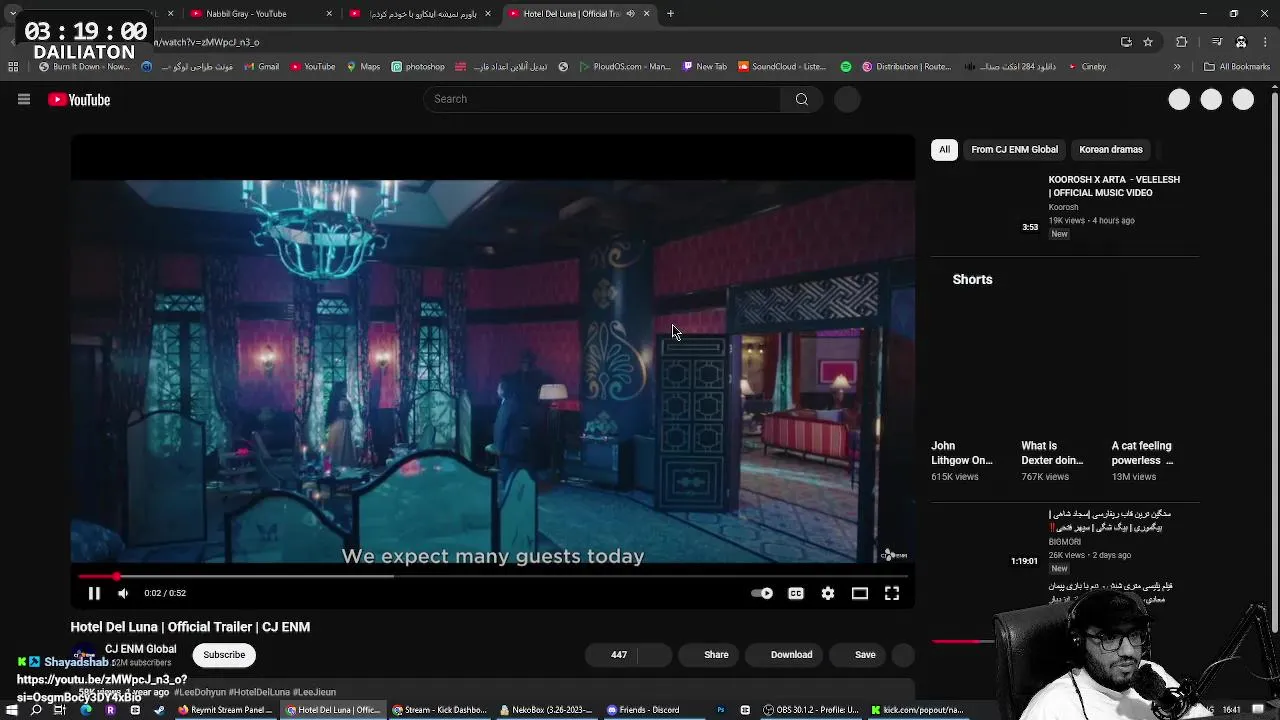This screenshot has height=720, width=1280.
Task: Click the video title Hotel Del Luna
Action: [x=190, y=627]
